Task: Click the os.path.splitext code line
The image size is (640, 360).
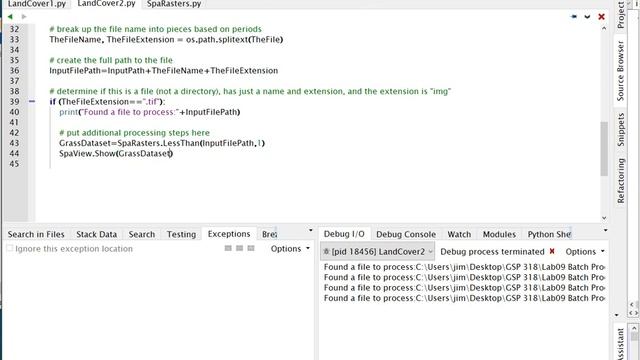Action: coord(166,40)
